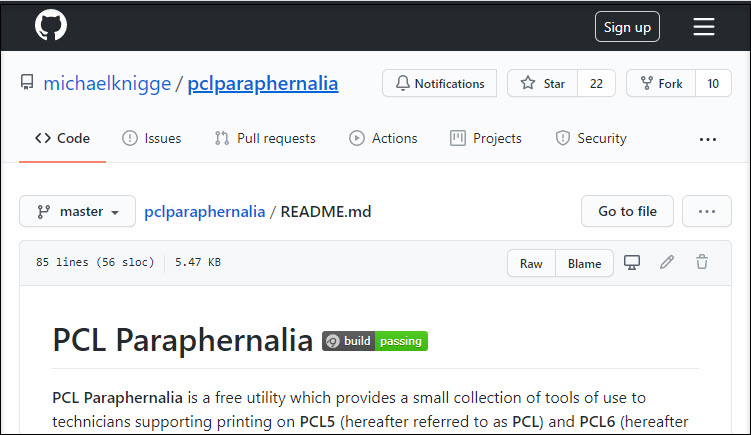Click the '5.47 KB' file size text

pyautogui.click(x=198, y=262)
